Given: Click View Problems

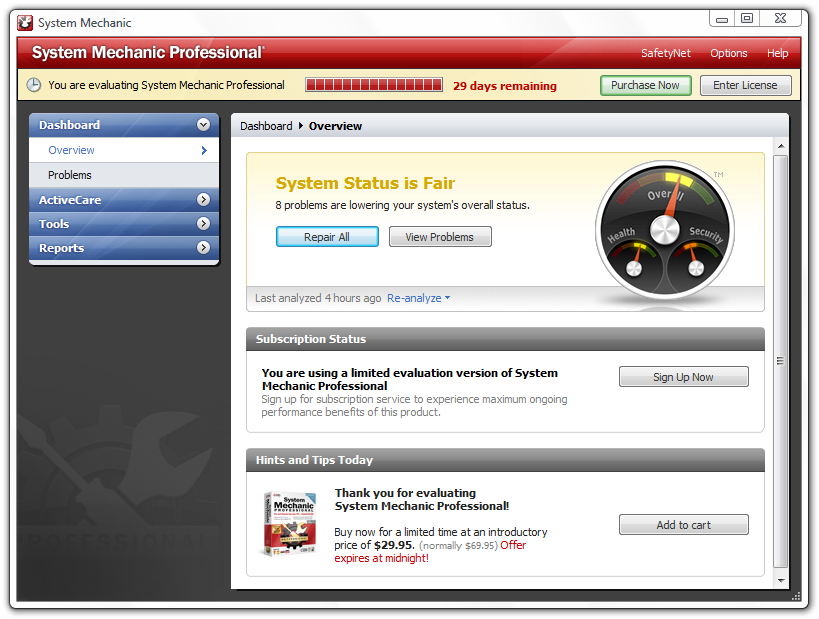Looking at the screenshot, I should 440,237.
